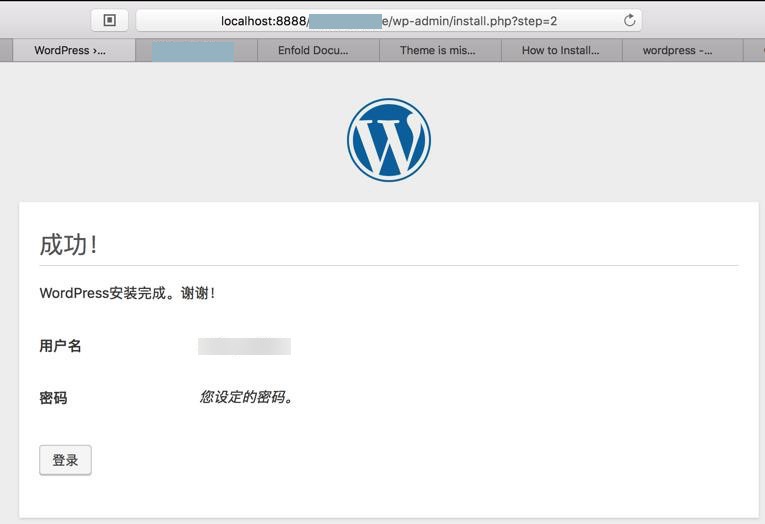The width and height of the screenshot is (765, 524).
Task: Select the wordpress -... tab
Action: [683, 50]
